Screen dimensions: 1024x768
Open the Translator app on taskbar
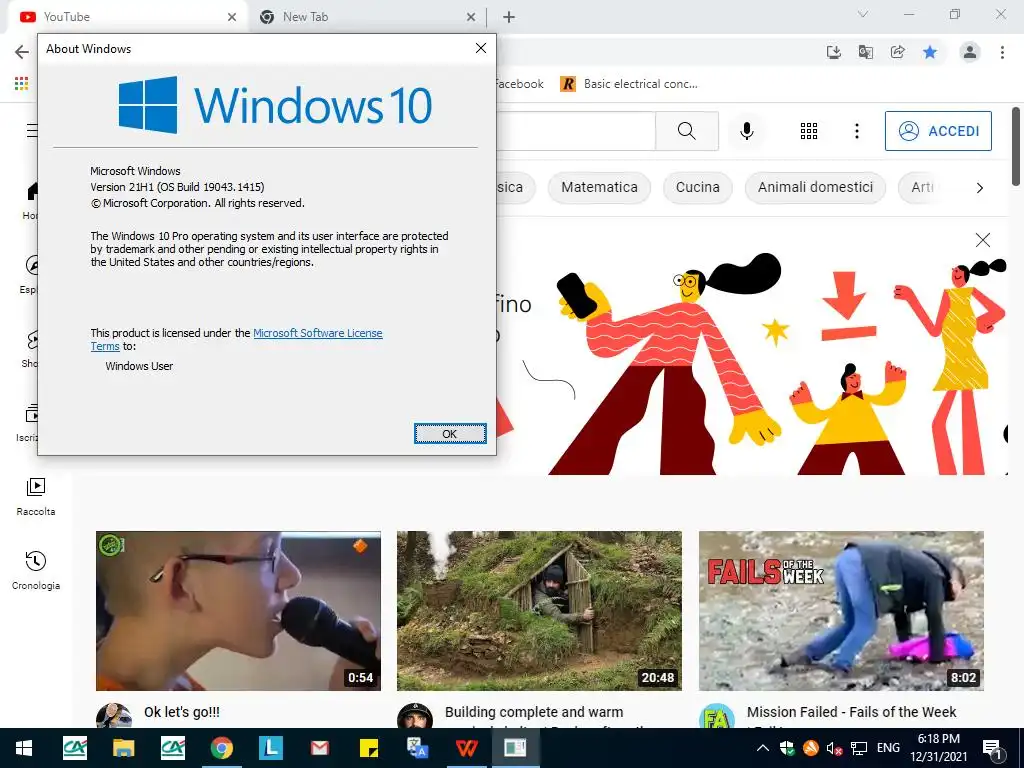click(417, 748)
